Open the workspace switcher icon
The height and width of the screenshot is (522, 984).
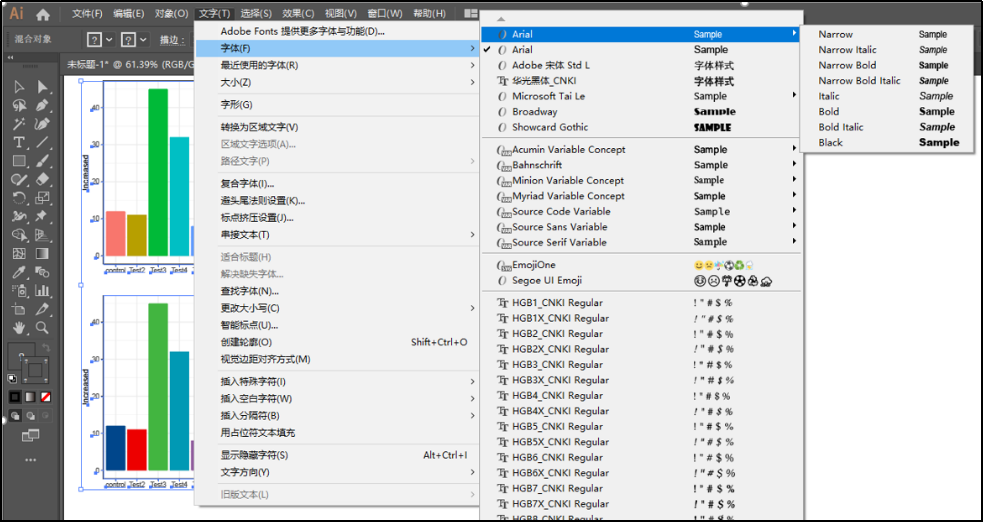tap(471, 14)
